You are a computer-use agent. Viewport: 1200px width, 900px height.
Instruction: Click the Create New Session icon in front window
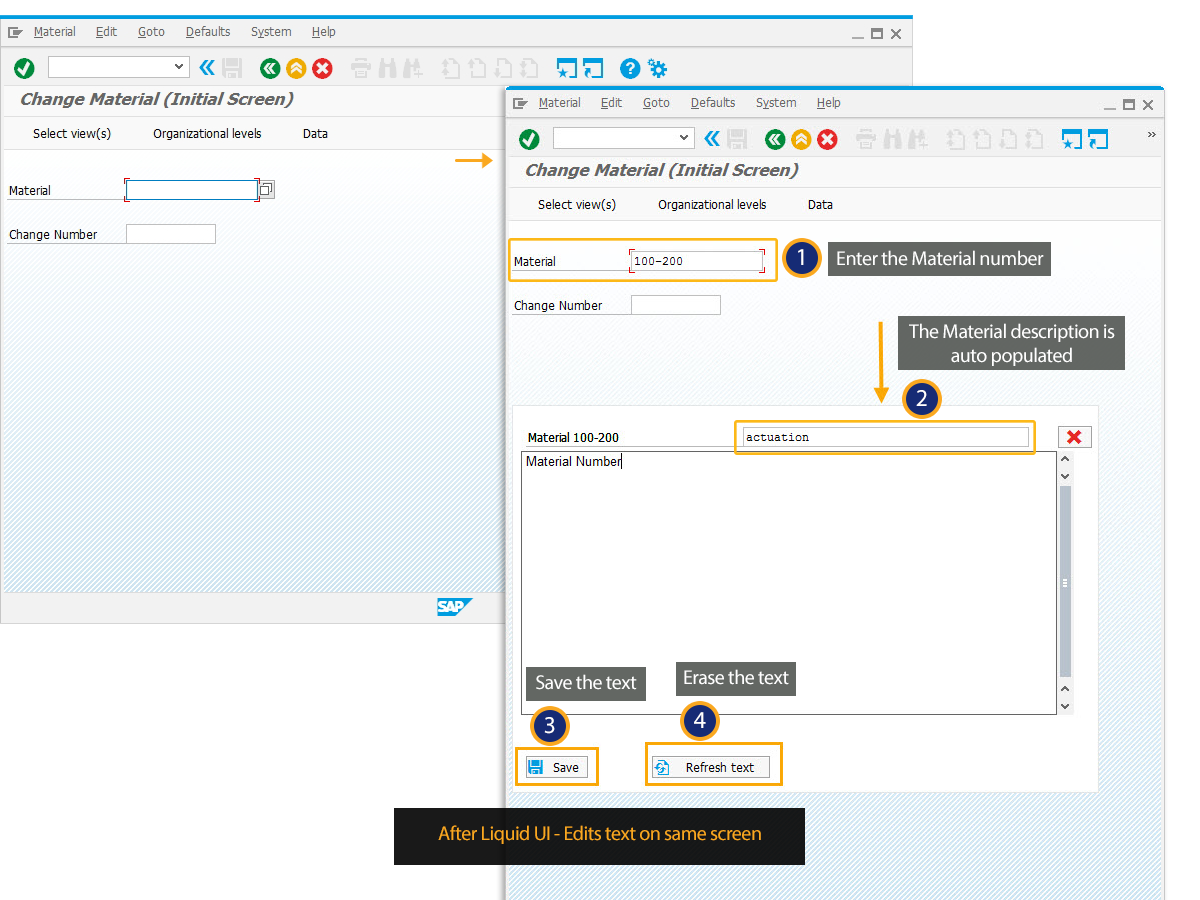1072,139
